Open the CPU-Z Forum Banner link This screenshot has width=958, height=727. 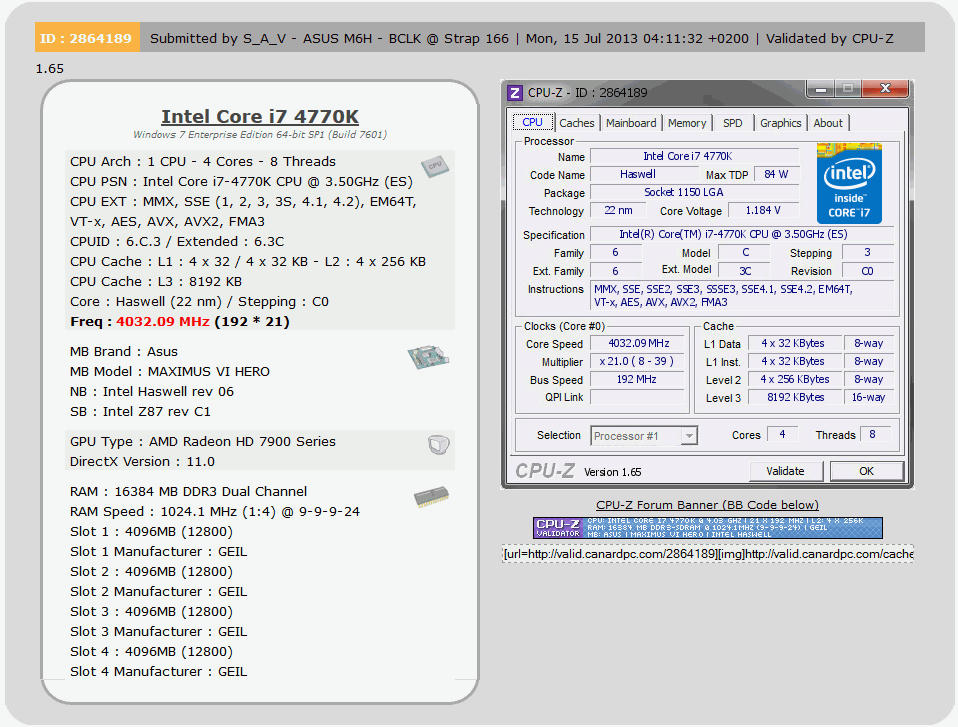click(707, 505)
